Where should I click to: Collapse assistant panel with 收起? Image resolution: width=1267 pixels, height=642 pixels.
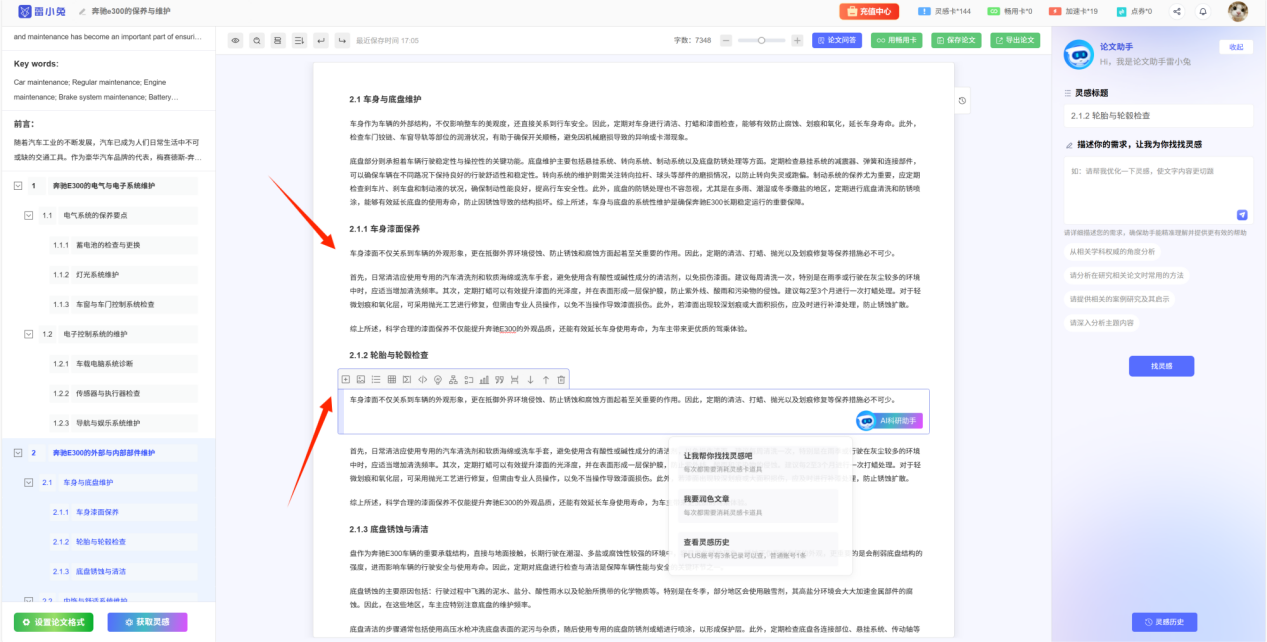pyautogui.click(x=1236, y=47)
